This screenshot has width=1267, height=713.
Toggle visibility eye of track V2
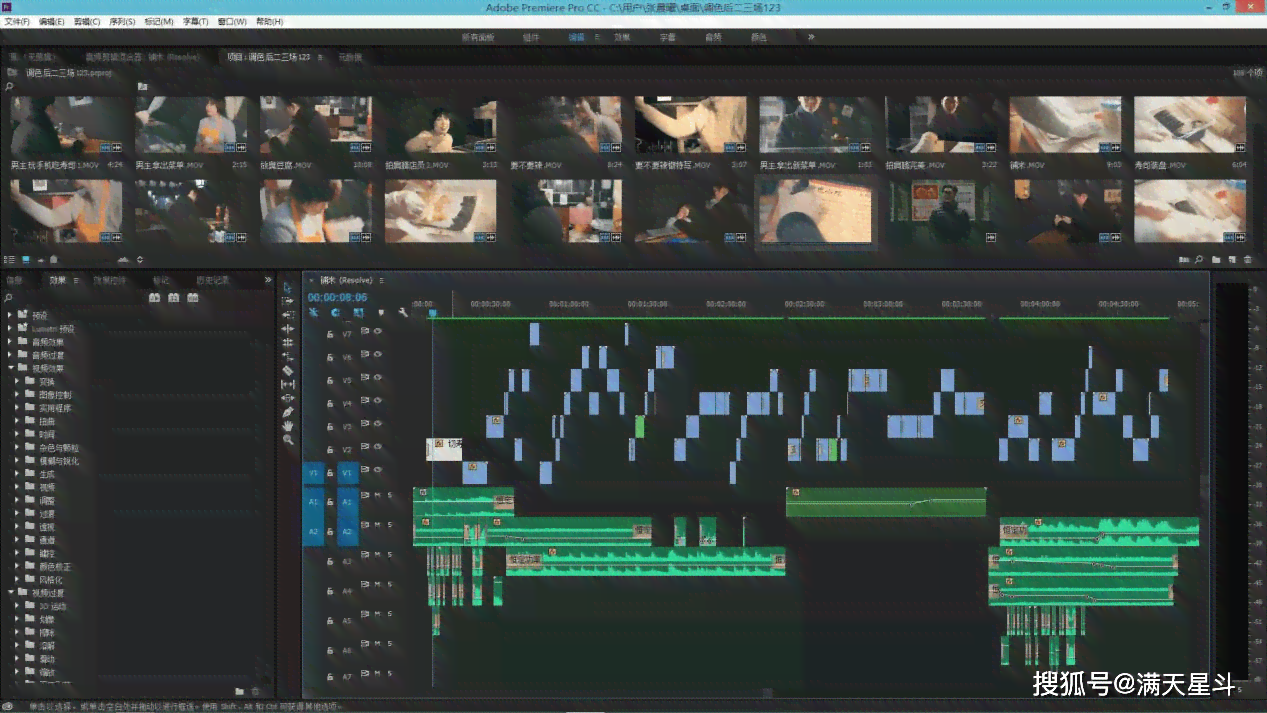(x=378, y=448)
